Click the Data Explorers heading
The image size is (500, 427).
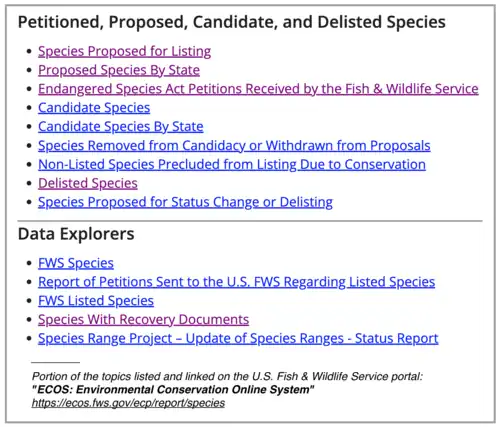point(76,234)
